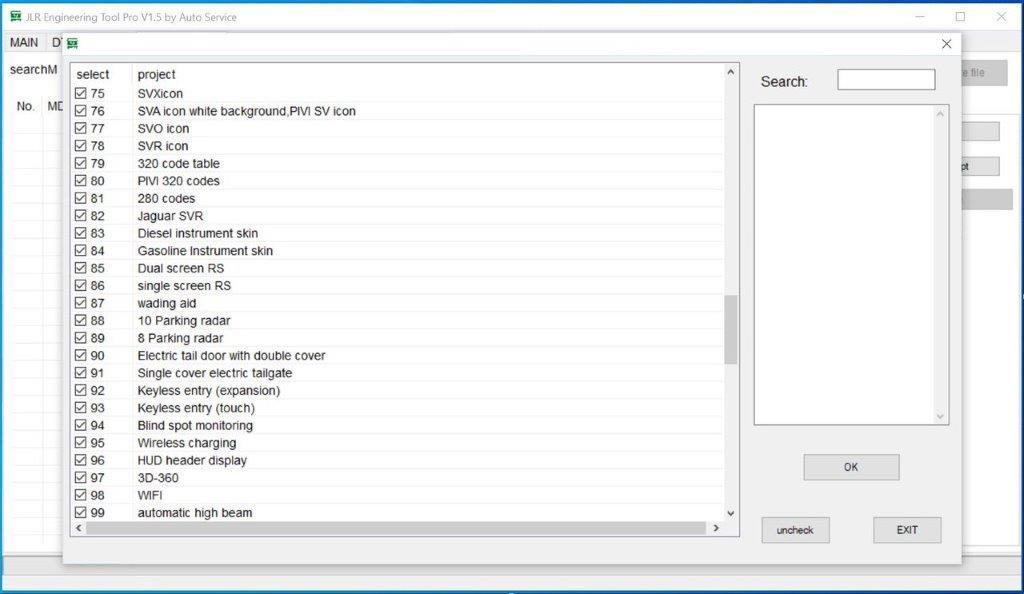Toggle 90 Electric tail door checkbox
Viewport: 1024px width, 594px height.
tap(80, 356)
